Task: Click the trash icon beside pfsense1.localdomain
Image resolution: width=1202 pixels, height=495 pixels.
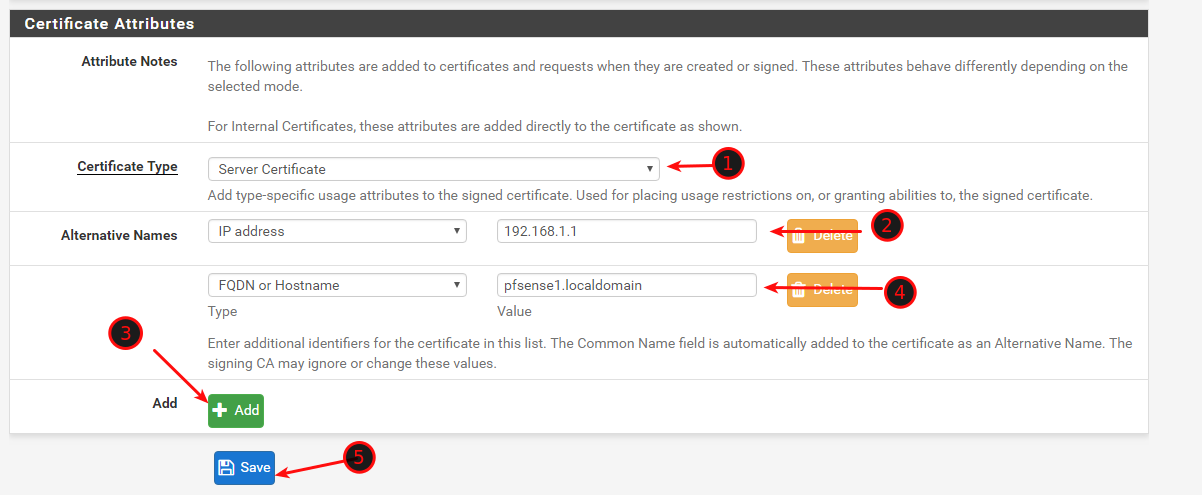Action: coord(800,290)
